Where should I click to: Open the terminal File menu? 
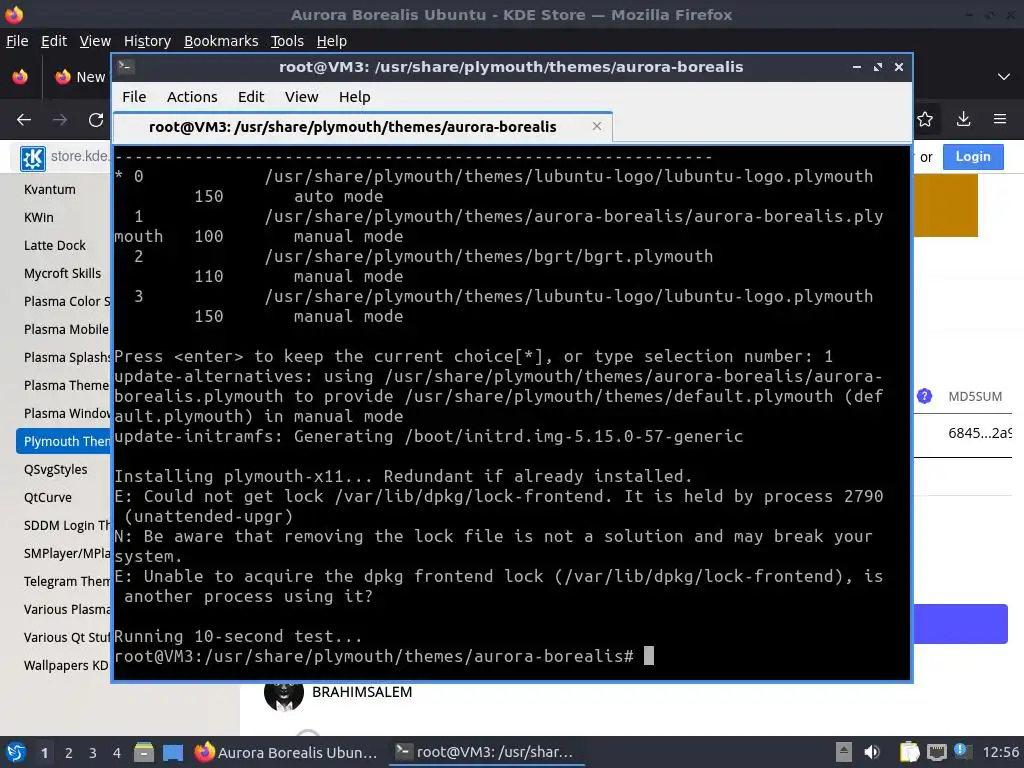click(134, 97)
